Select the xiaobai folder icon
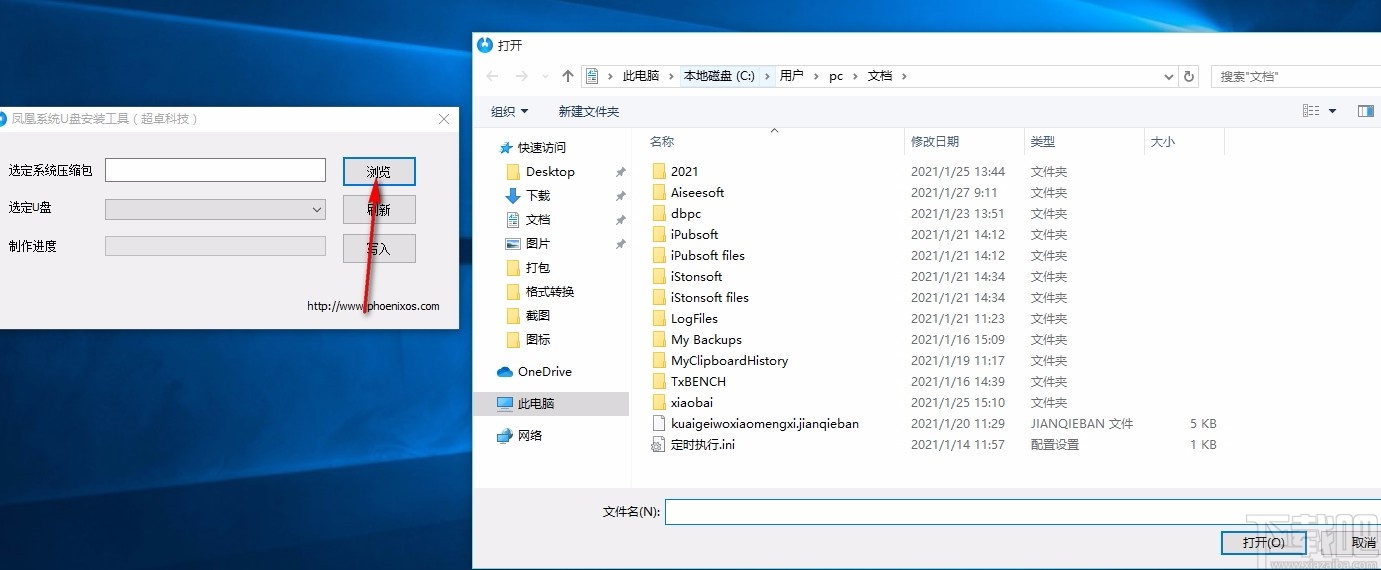 pyautogui.click(x=658, y=403)
